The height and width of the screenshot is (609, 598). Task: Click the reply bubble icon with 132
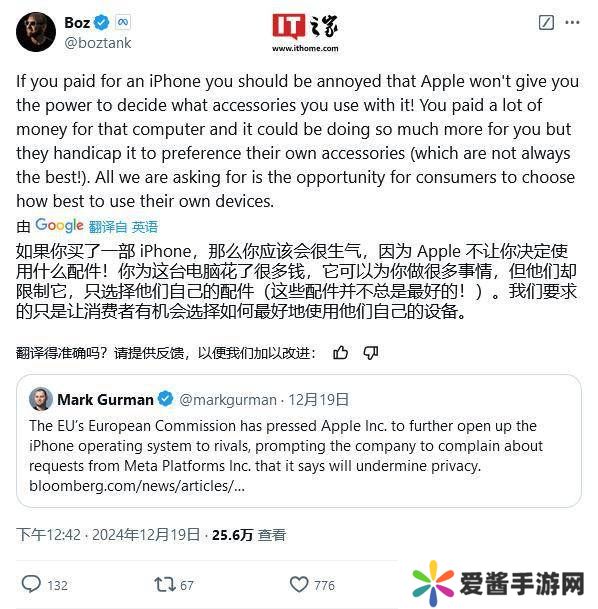click(31, 584)
